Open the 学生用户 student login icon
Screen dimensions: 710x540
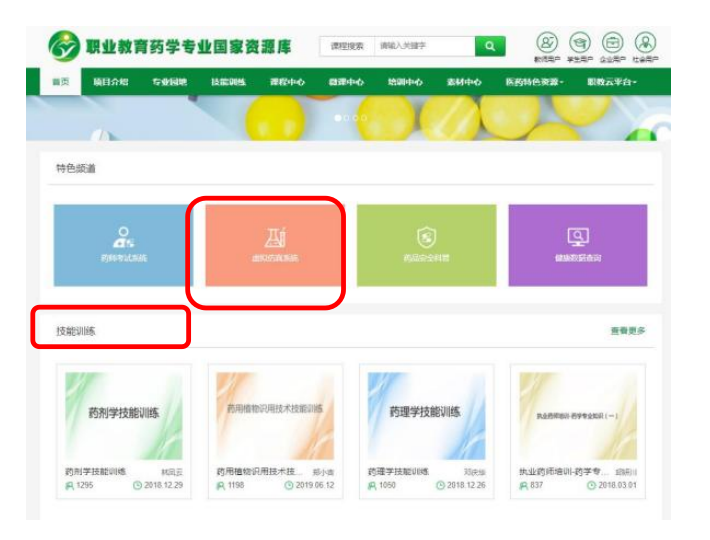pyautogui.click(x=580, y=43)
